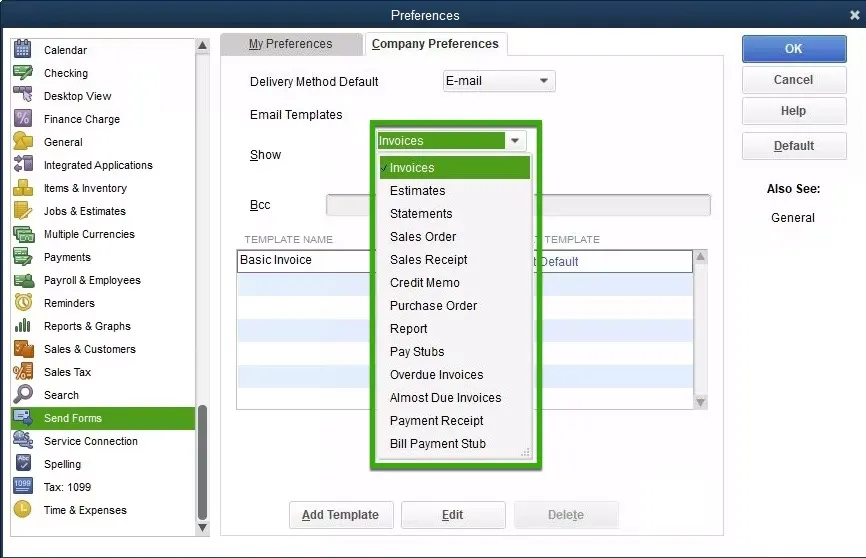Viewport: 866px width, 558px height.
Task: Confirm with the OK button
Action: point(794,49)
